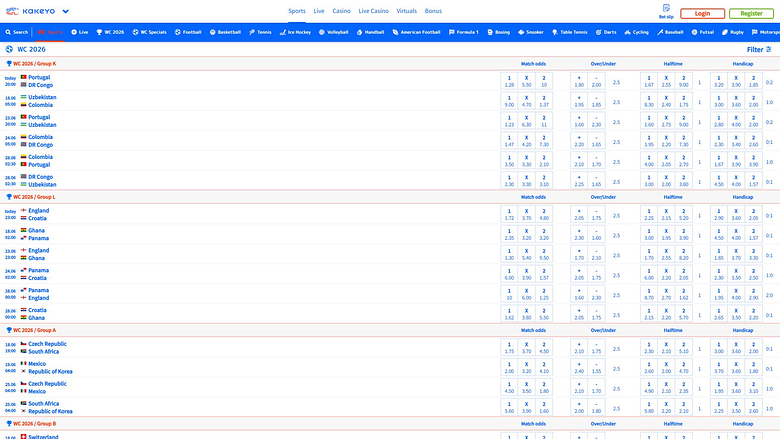The width and height of the screenshot is (780, 439).
Task: Click the Register button
Action: [751, 13]
